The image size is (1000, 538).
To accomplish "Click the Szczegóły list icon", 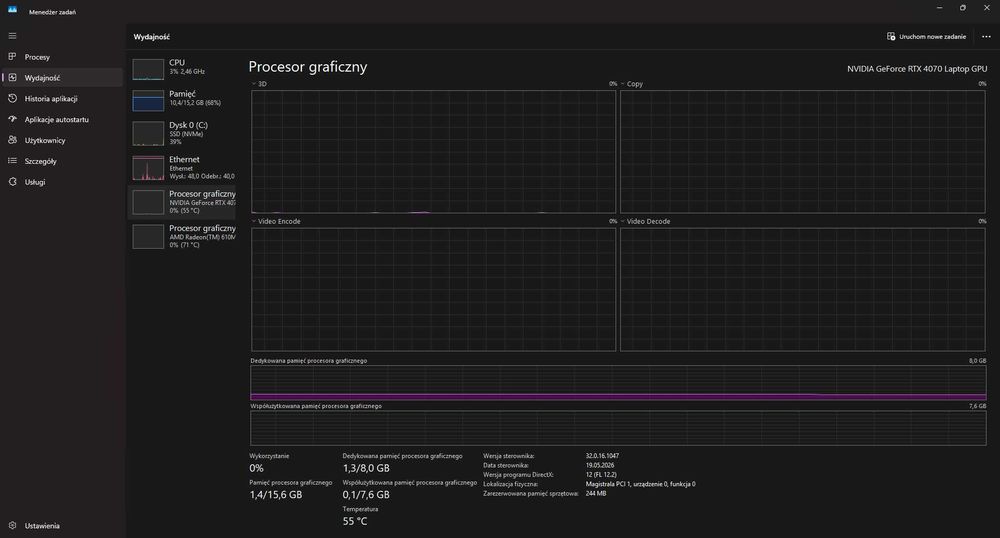I will tap(12, 161).
